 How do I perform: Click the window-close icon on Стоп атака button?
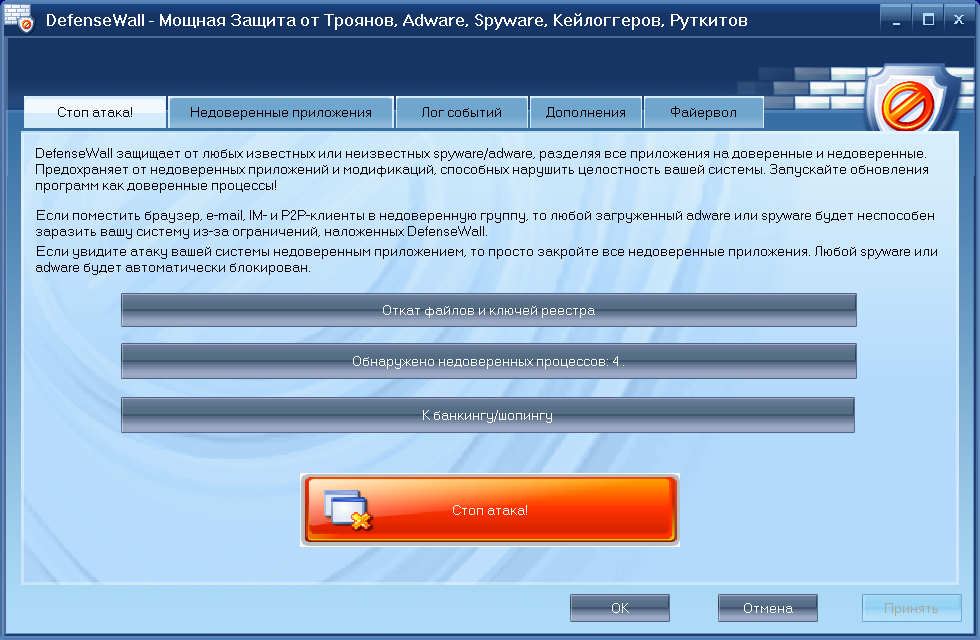coord(348,510)
